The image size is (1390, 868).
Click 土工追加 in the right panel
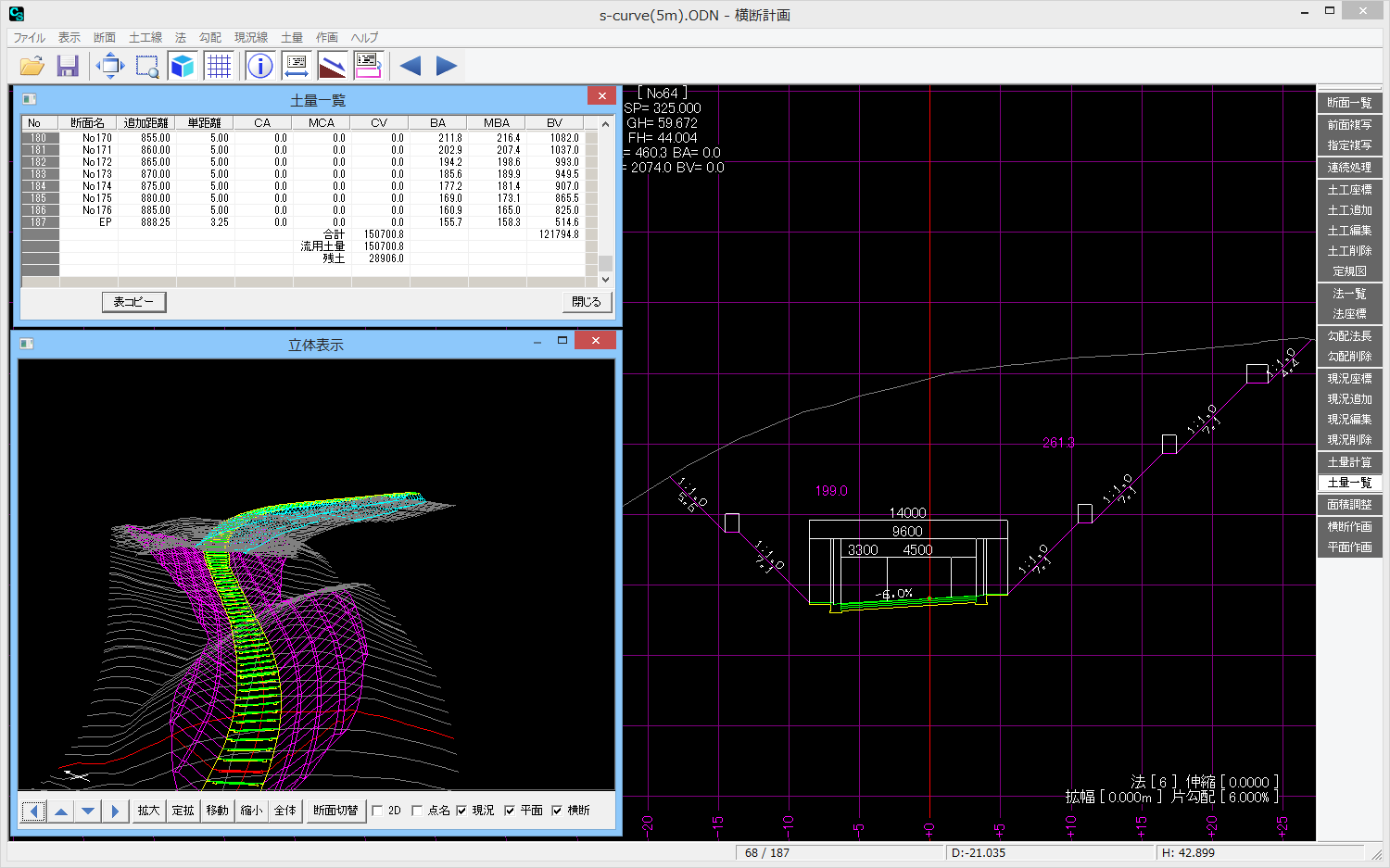tap(1349, 210)
